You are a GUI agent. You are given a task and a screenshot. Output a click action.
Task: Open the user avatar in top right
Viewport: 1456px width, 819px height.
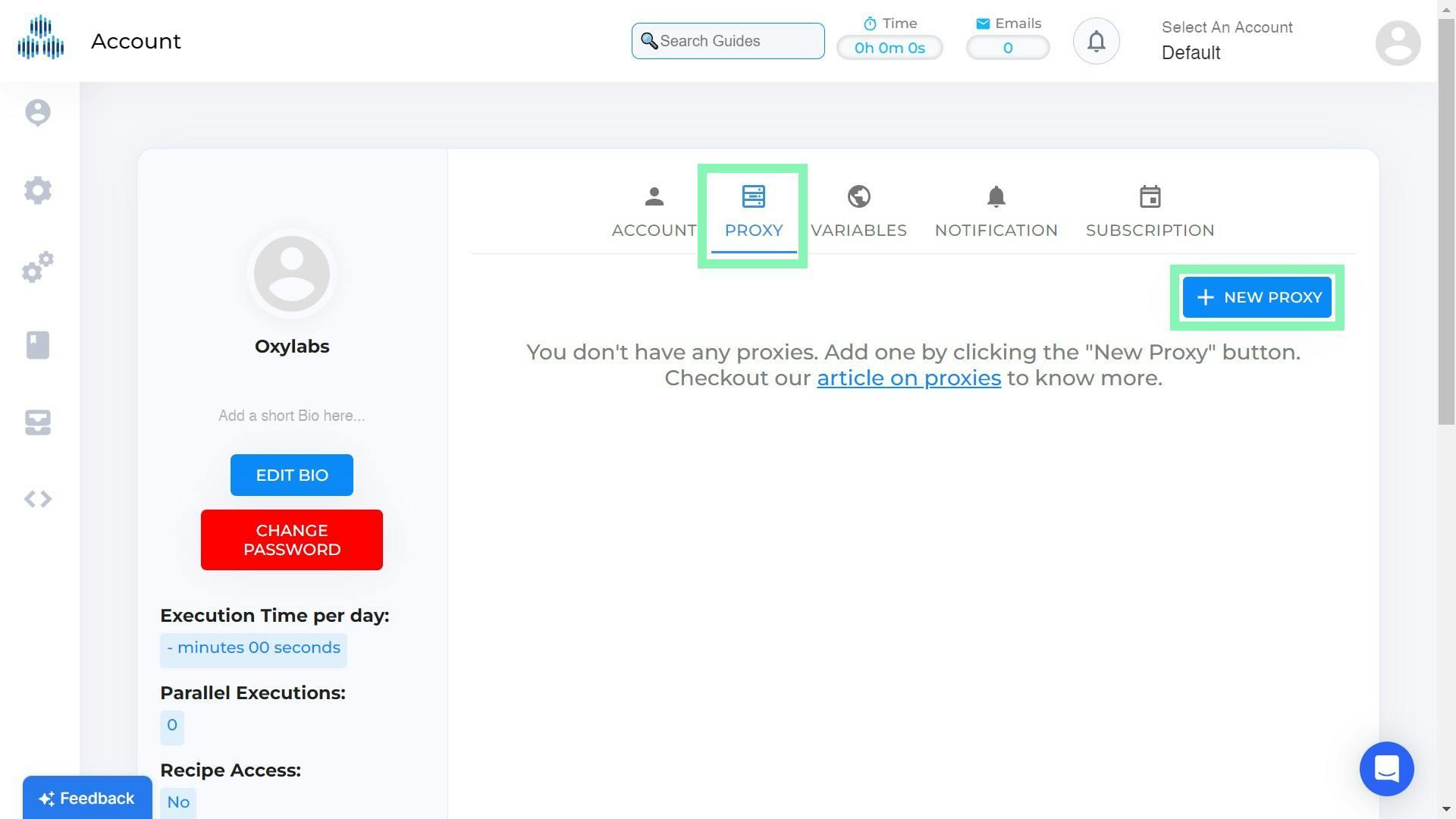click(x=1398, y=42)
